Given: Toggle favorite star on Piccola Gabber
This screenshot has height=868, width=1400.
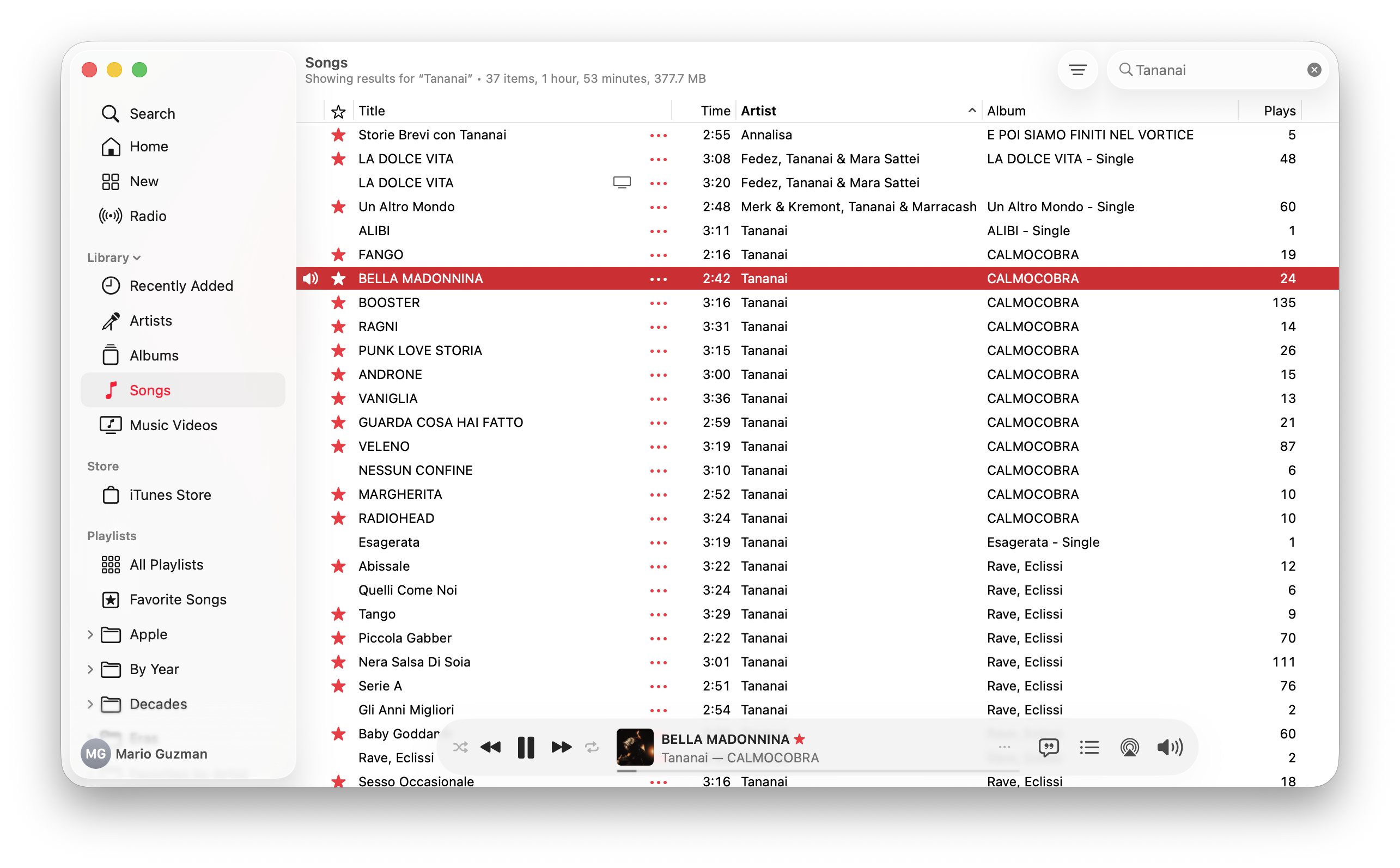Looking at the screenshot, I should (338, 638).
